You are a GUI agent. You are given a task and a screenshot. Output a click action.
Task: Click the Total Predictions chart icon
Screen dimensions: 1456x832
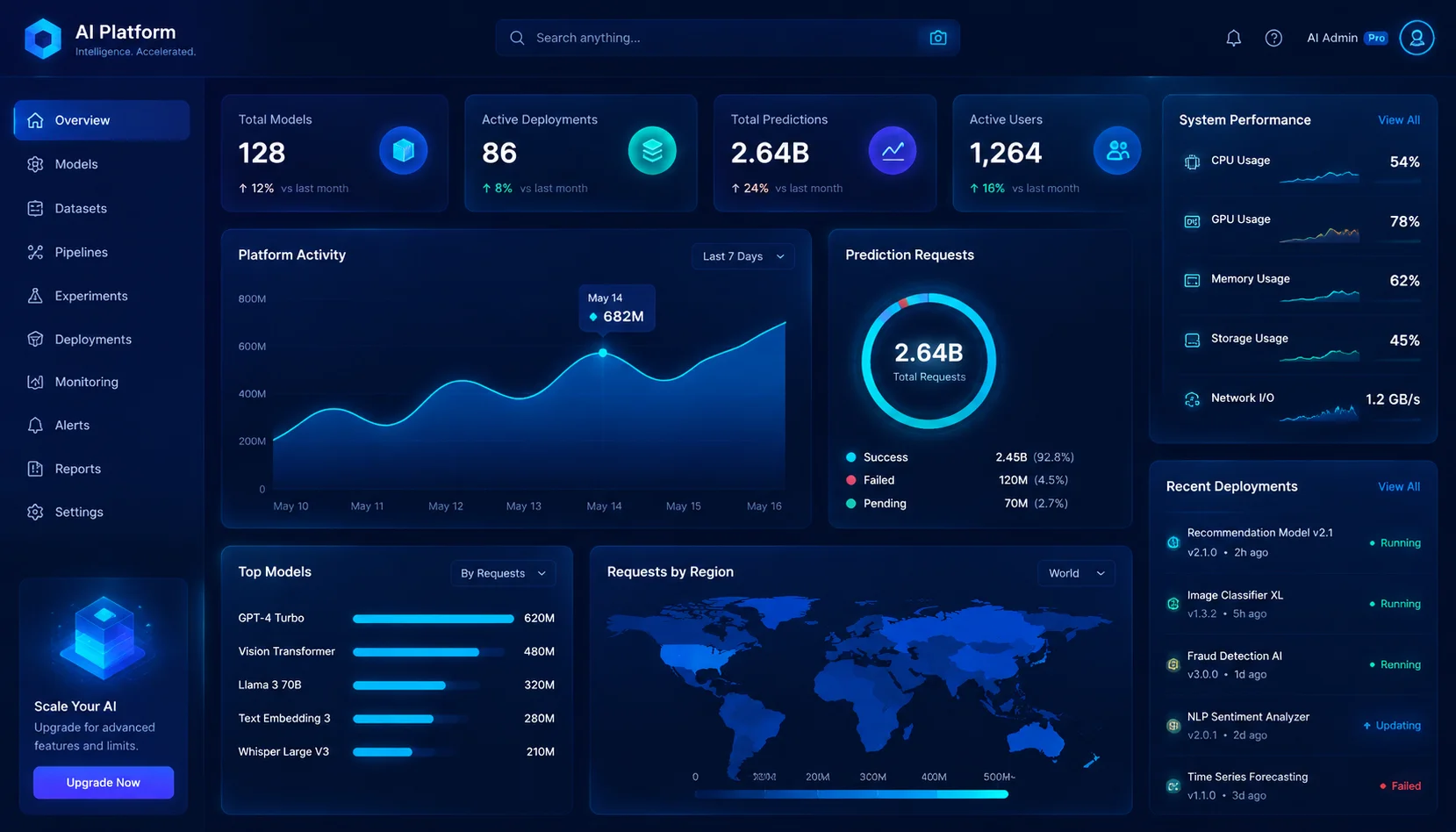[893, 151]
